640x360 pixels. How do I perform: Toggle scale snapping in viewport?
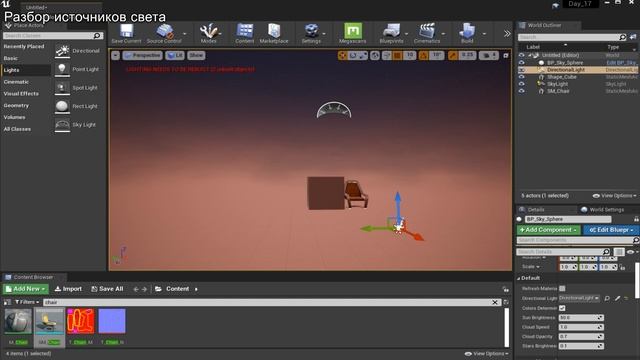453,55
